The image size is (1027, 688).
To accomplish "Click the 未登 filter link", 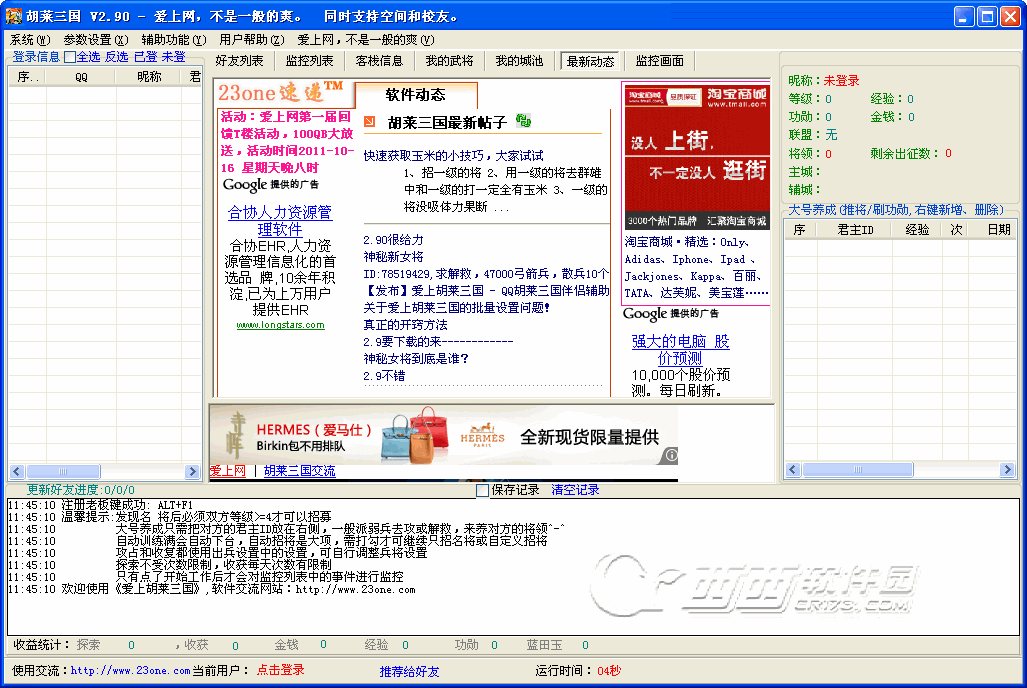I will 174,57.
